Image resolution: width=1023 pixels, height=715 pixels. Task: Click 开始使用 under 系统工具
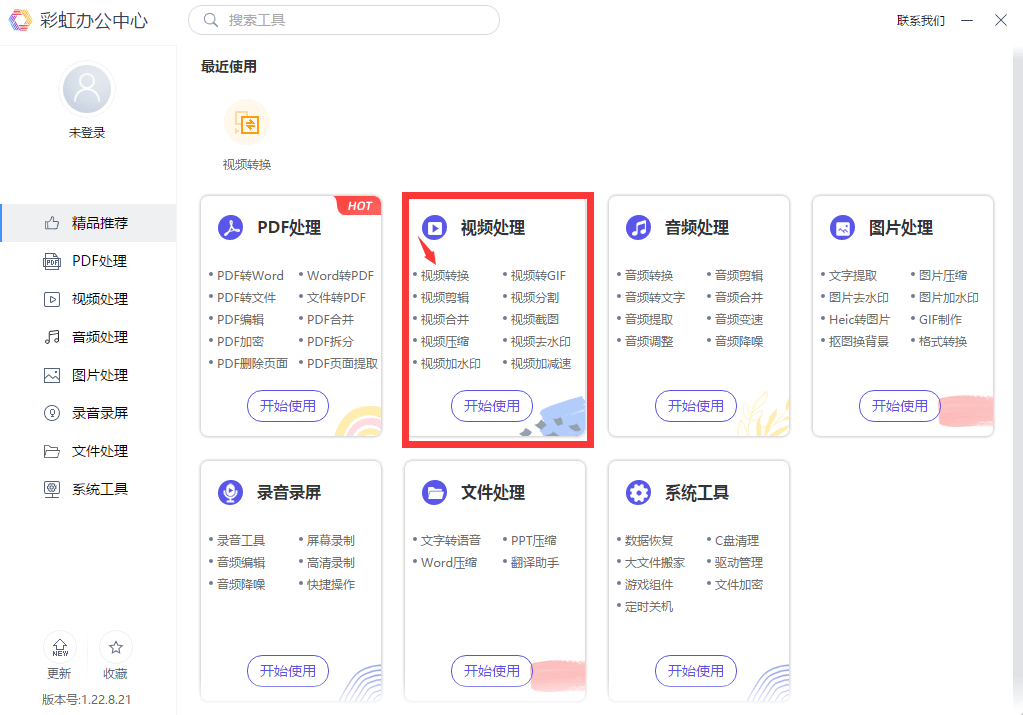(x=695, y=671)
